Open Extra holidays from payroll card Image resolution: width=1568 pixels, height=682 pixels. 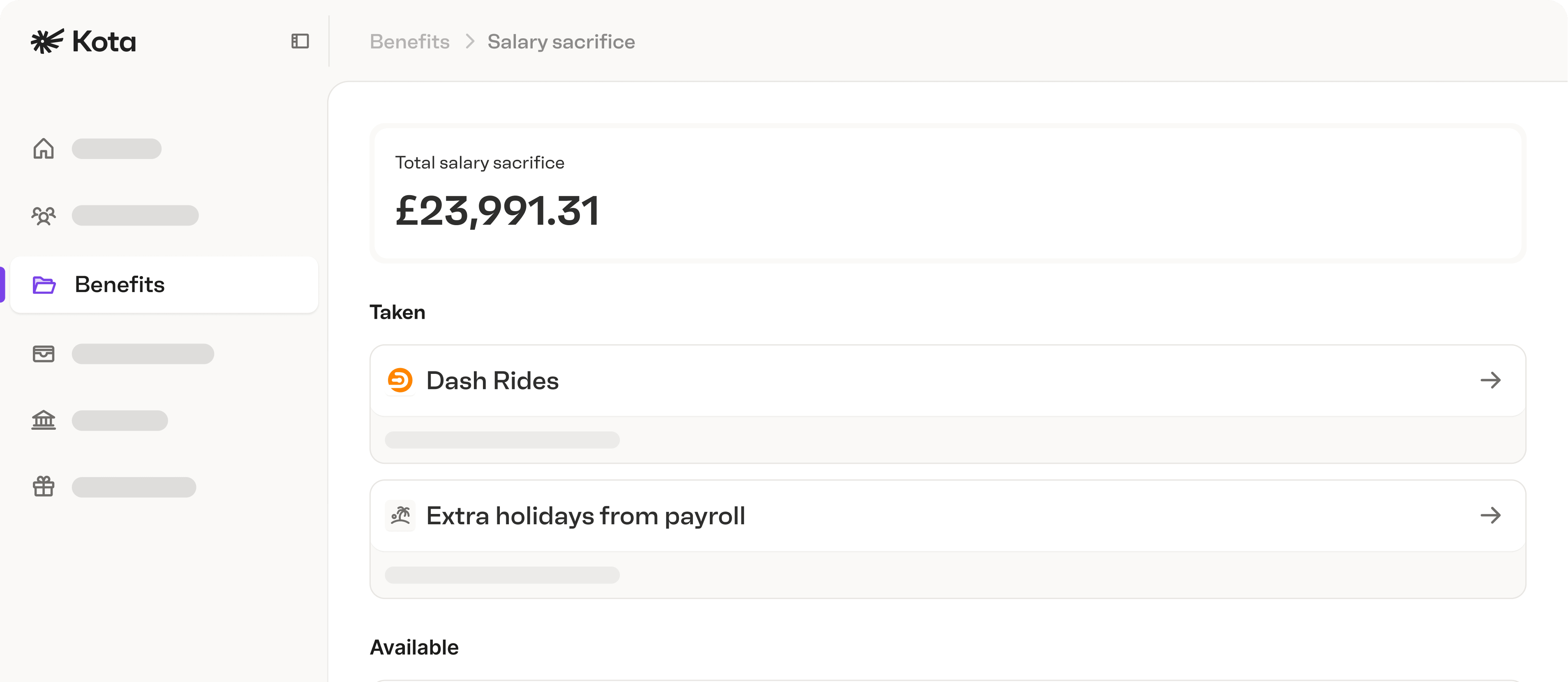pos(948,539)
